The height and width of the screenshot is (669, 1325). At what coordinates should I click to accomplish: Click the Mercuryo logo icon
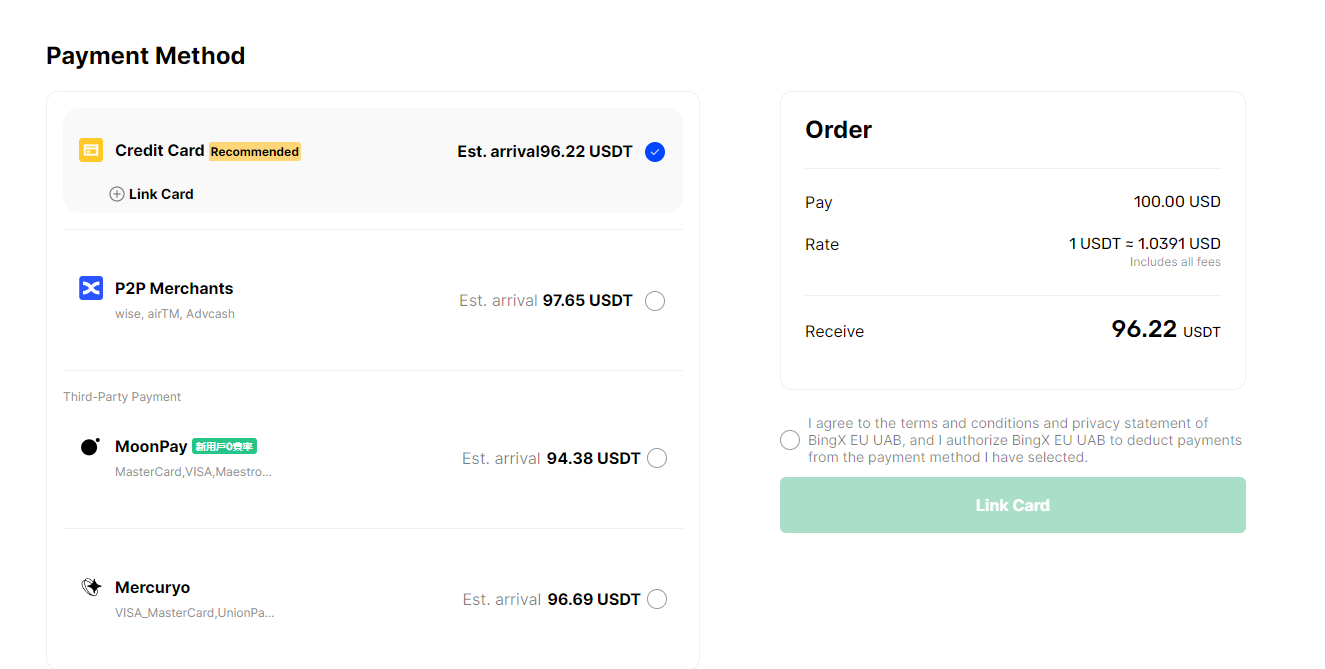(x=91, y=587)
